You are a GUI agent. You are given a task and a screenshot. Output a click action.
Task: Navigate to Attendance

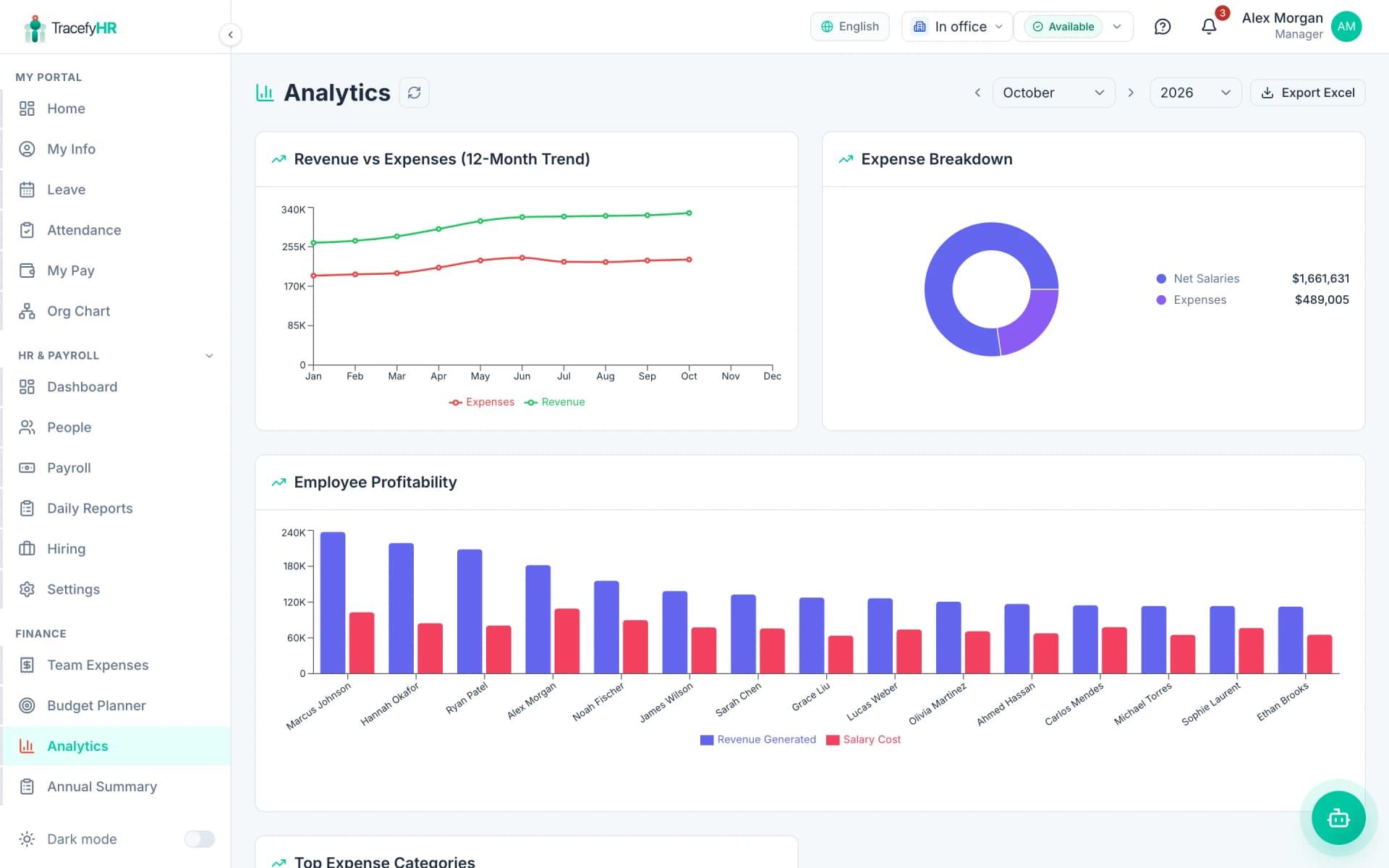(116, 230)
